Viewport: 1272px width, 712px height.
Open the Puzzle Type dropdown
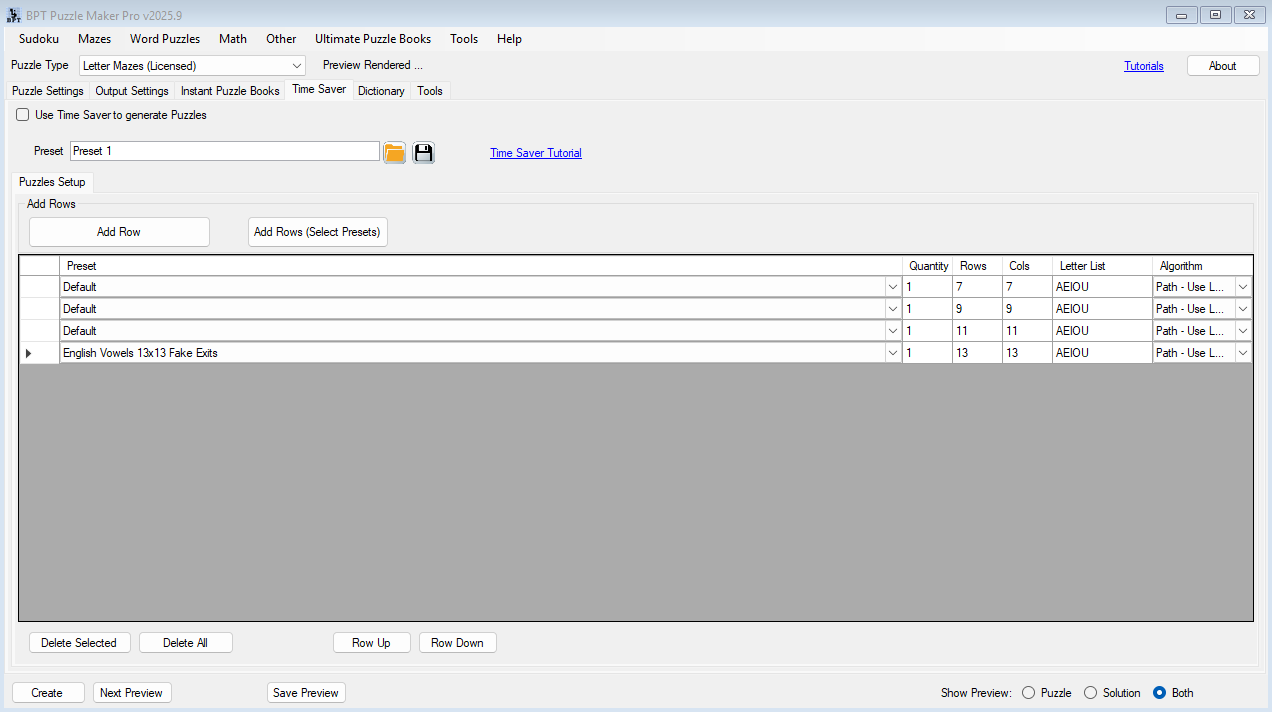click(x=297, y=66)
